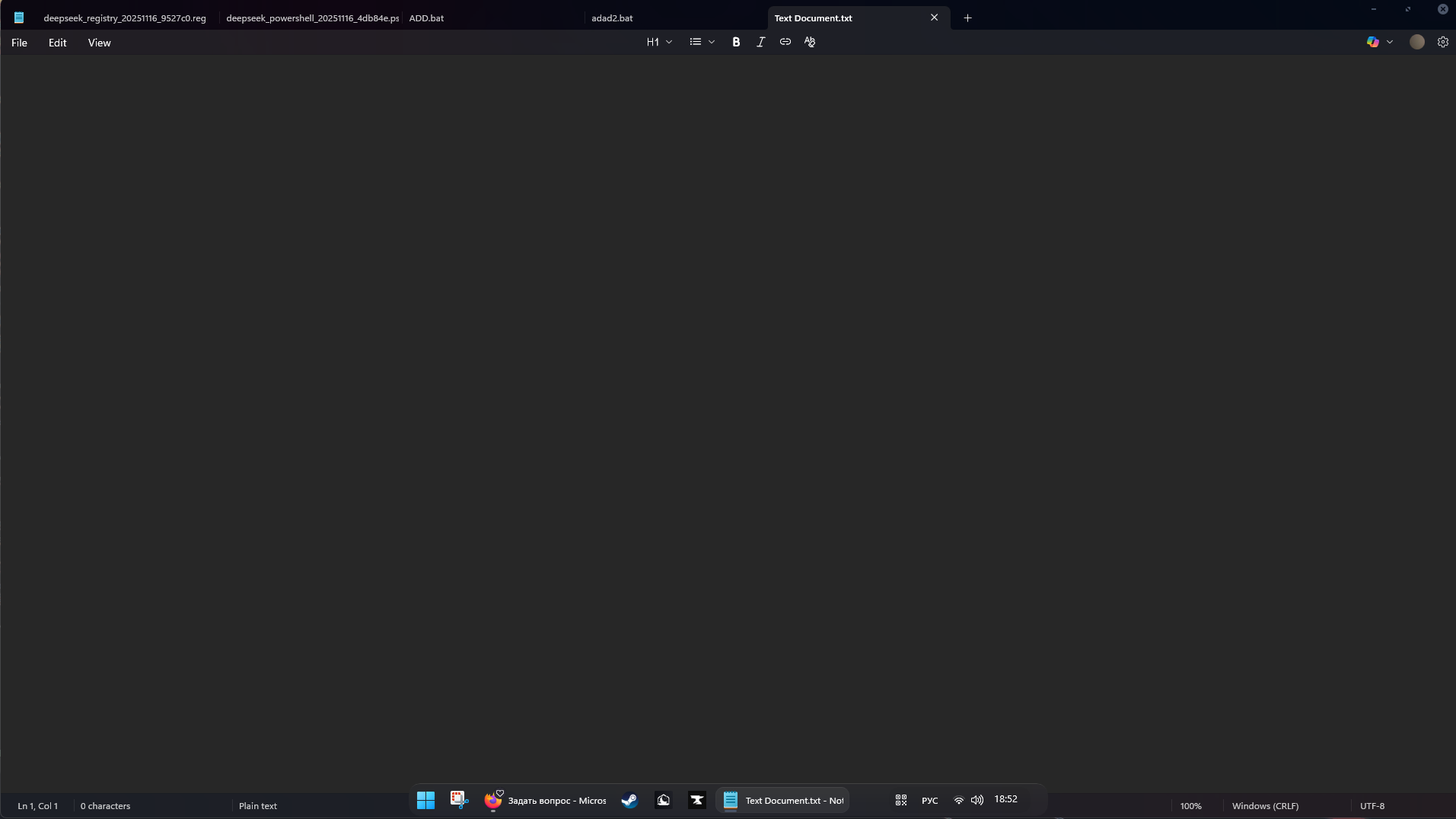Screen dimensions: 1456x819
Task: Open the account profile avatar
Action: [x=1416, y=42]
